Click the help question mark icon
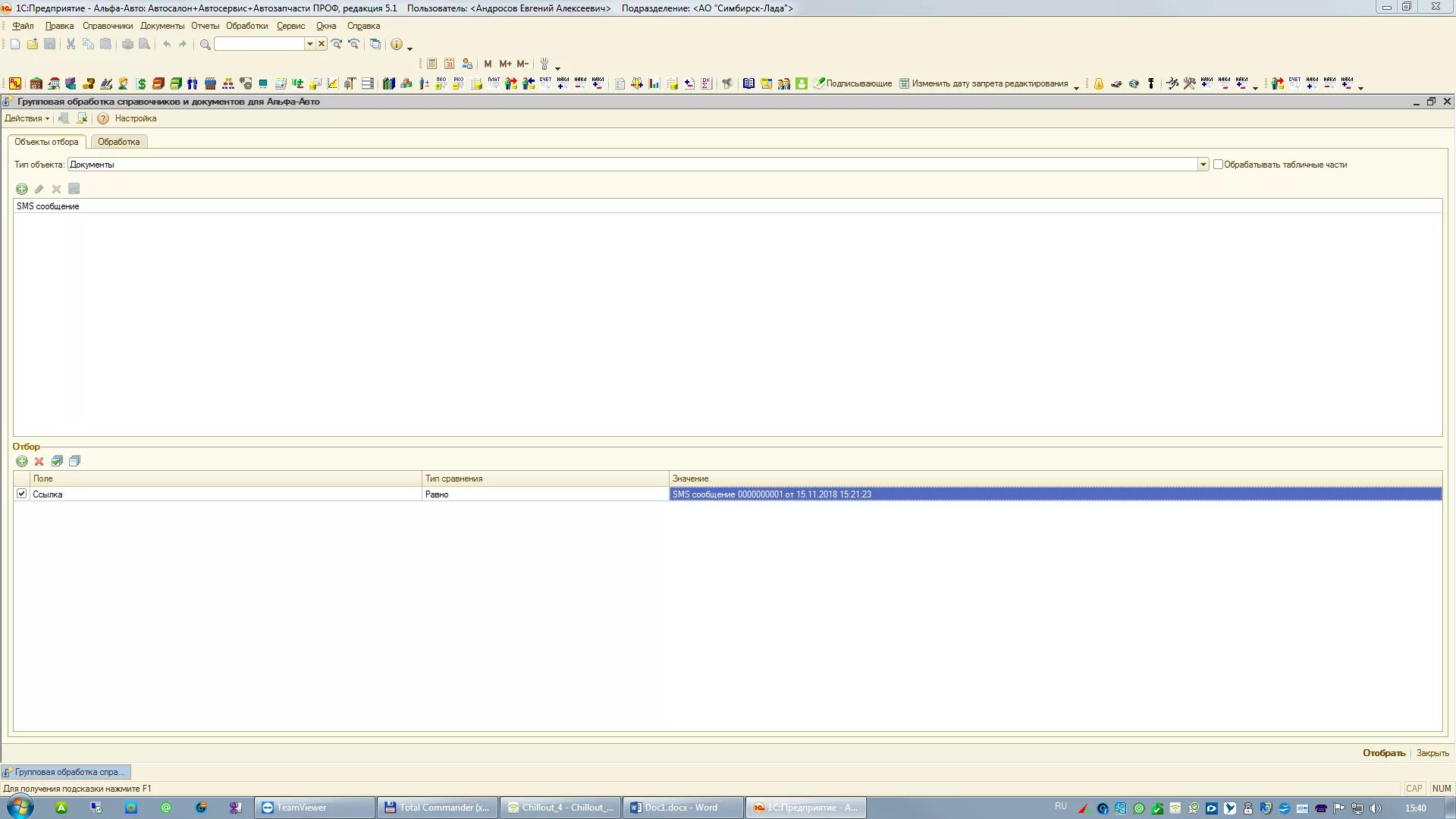The width and height of the screenshot is (1456, 819). [103, 118]
